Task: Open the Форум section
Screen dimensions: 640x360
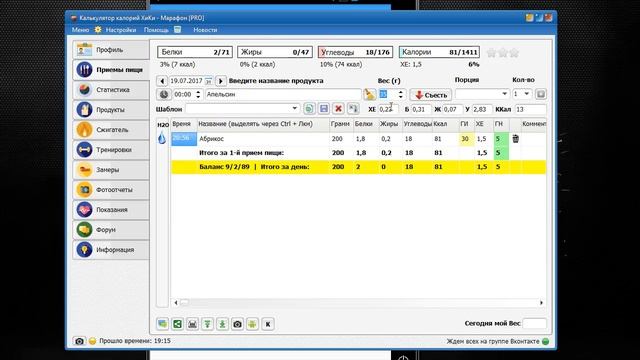Action: (x=111, y=230)
